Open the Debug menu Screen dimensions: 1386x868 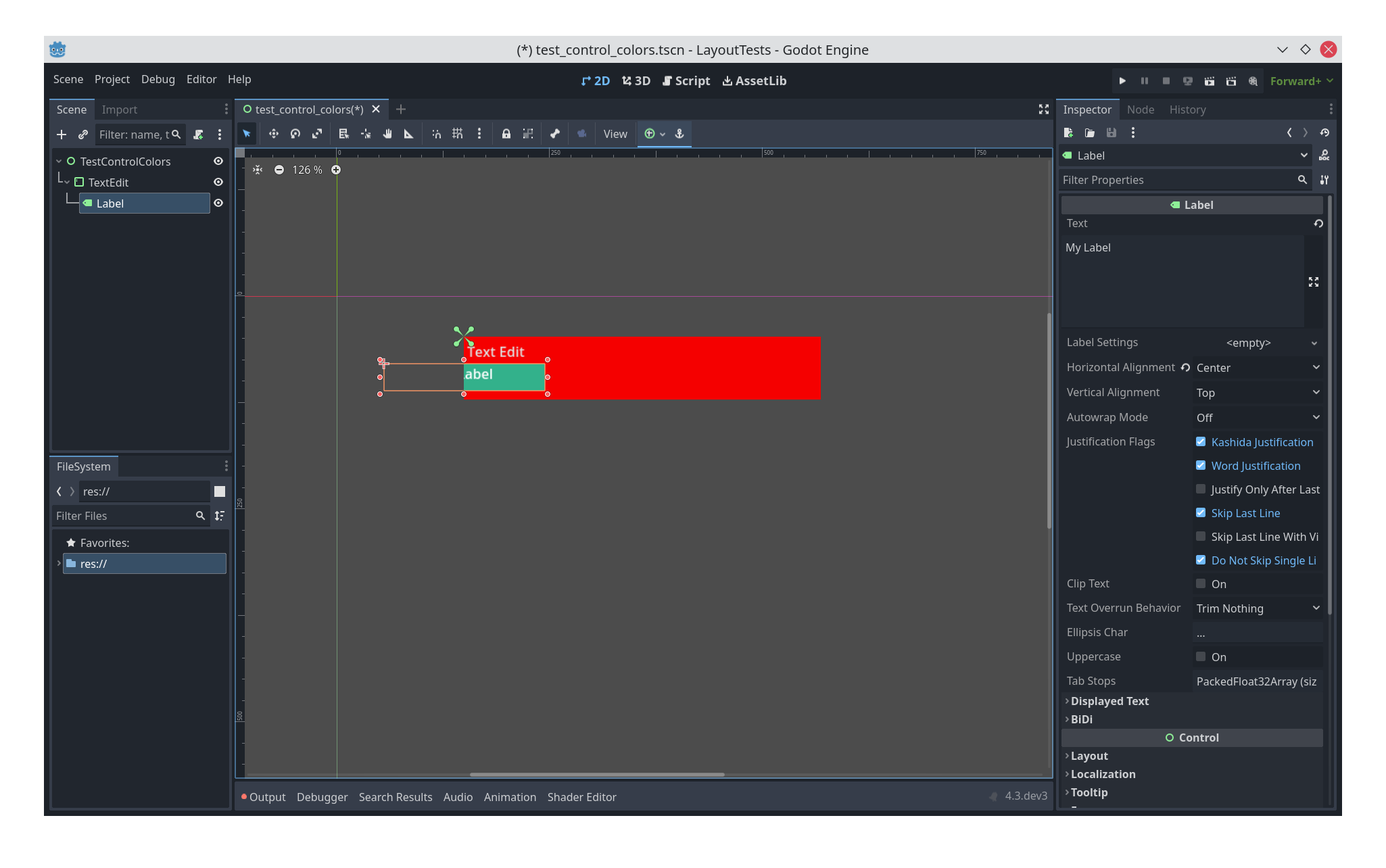158,79
